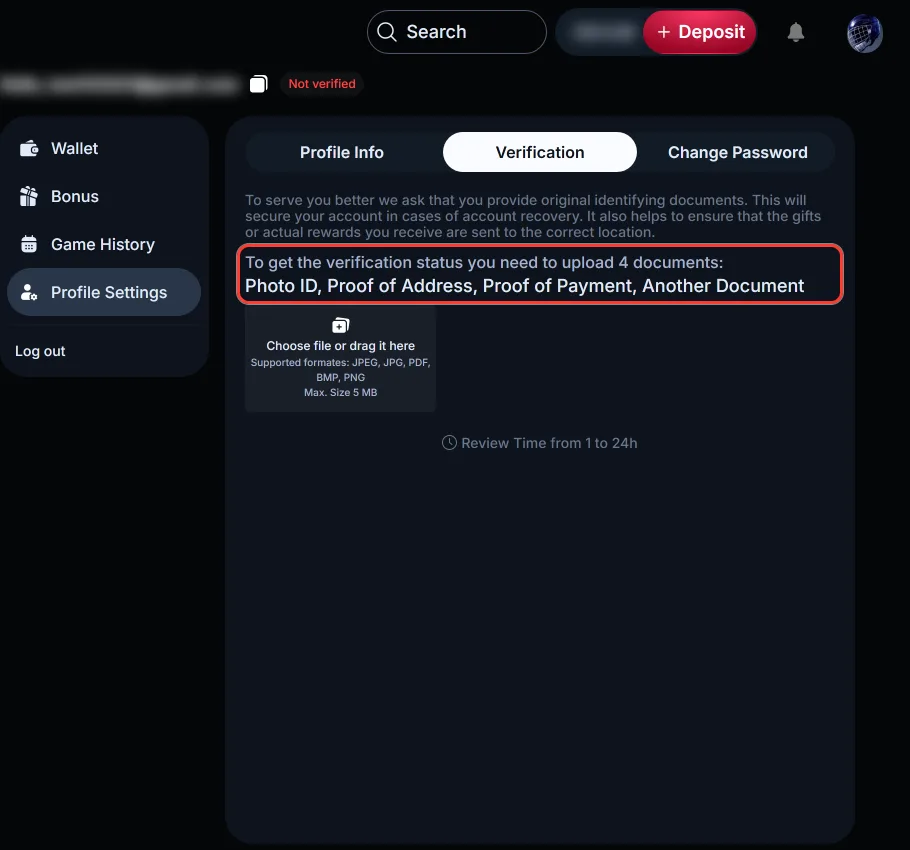Focus the Search input field

click(x=457, y=32)
